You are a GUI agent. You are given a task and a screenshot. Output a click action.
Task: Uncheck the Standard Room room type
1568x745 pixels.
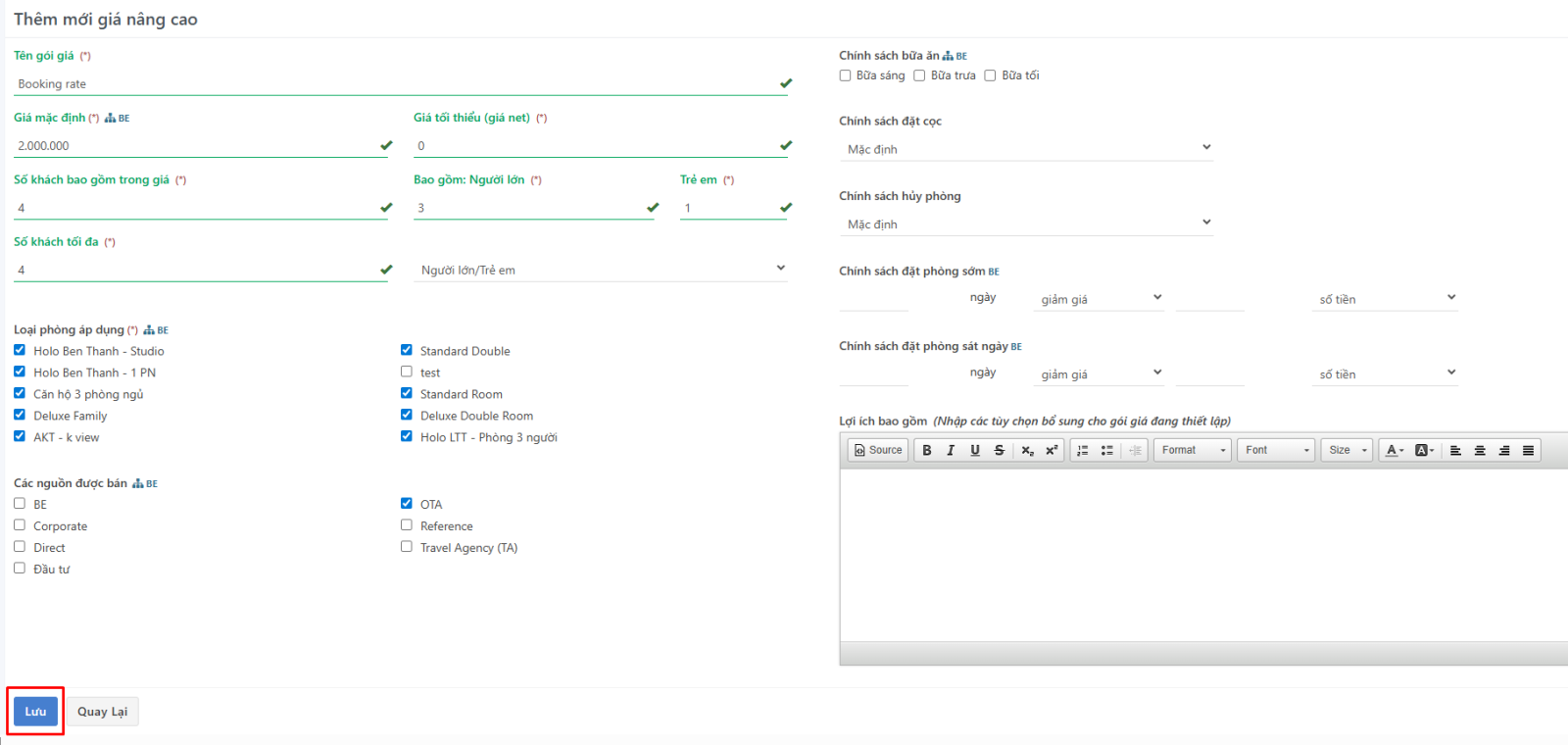pyautogui.click(x=407, y=393)
